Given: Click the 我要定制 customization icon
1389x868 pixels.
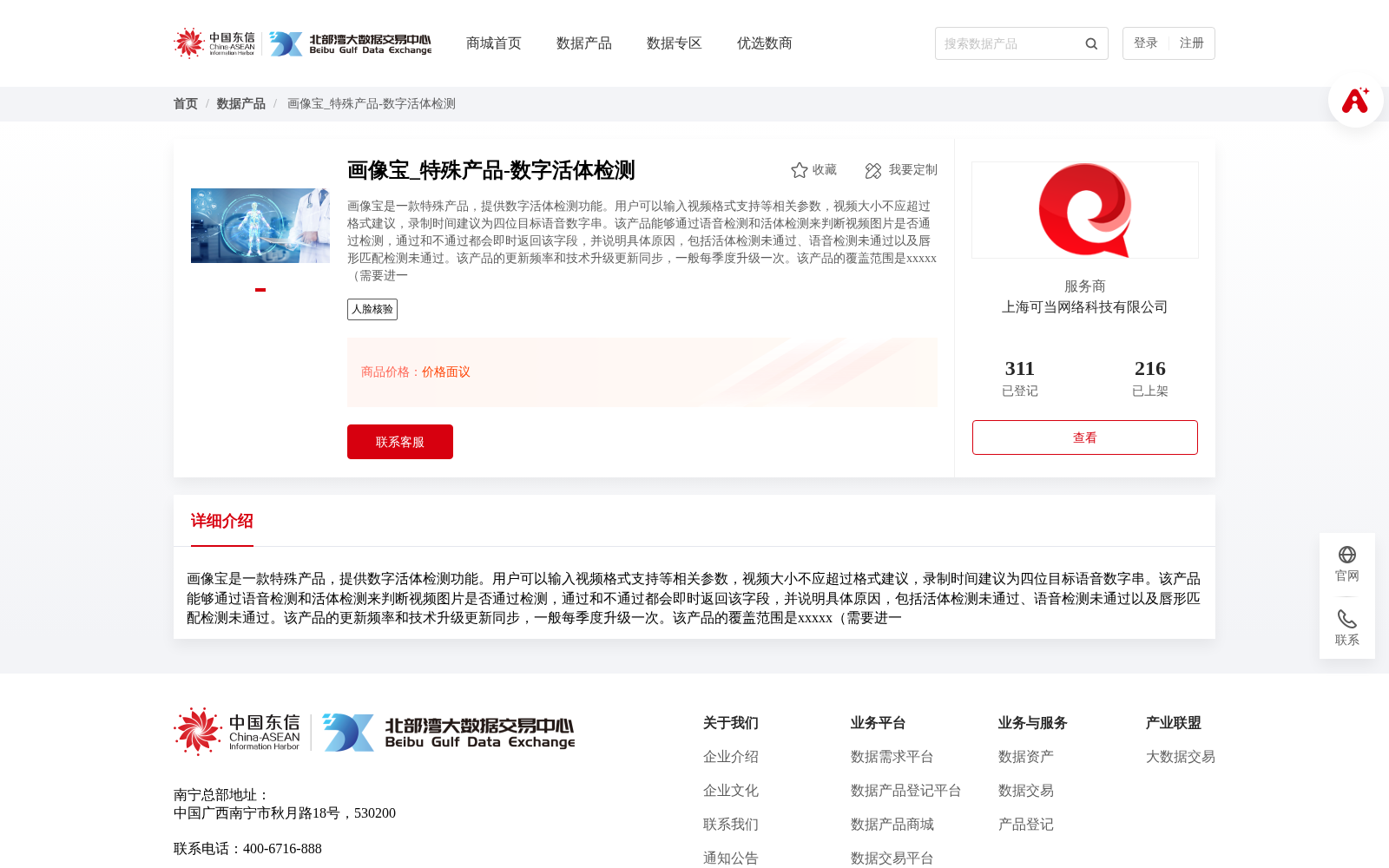Looking at the screenshot, I should click(x=873, y=170).
